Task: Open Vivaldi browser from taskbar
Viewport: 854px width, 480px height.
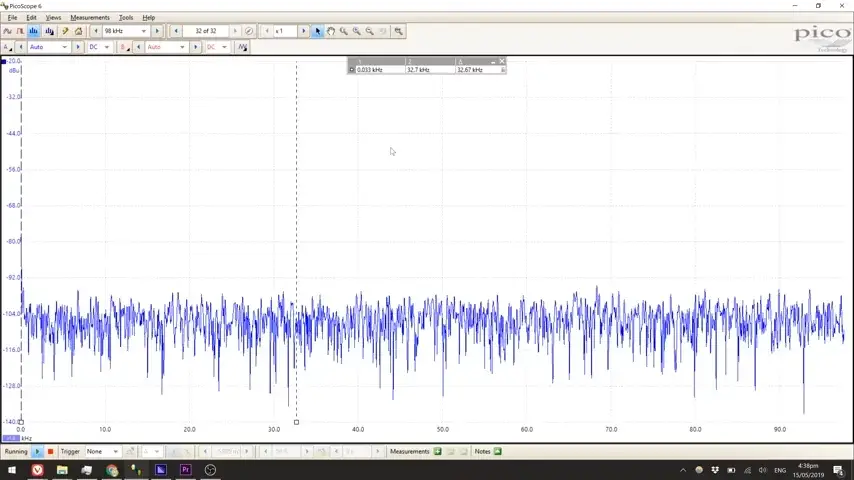Action: 38,470
